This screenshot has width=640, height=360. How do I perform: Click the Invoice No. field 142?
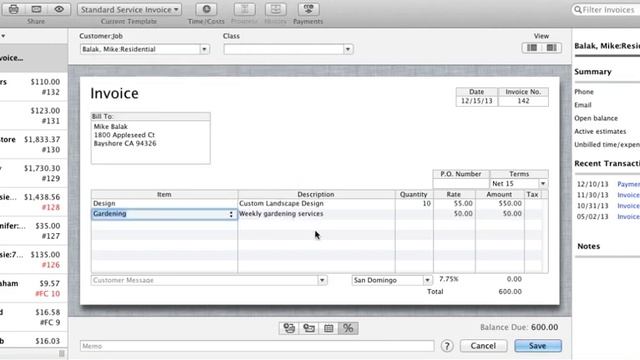click(523, 101)
